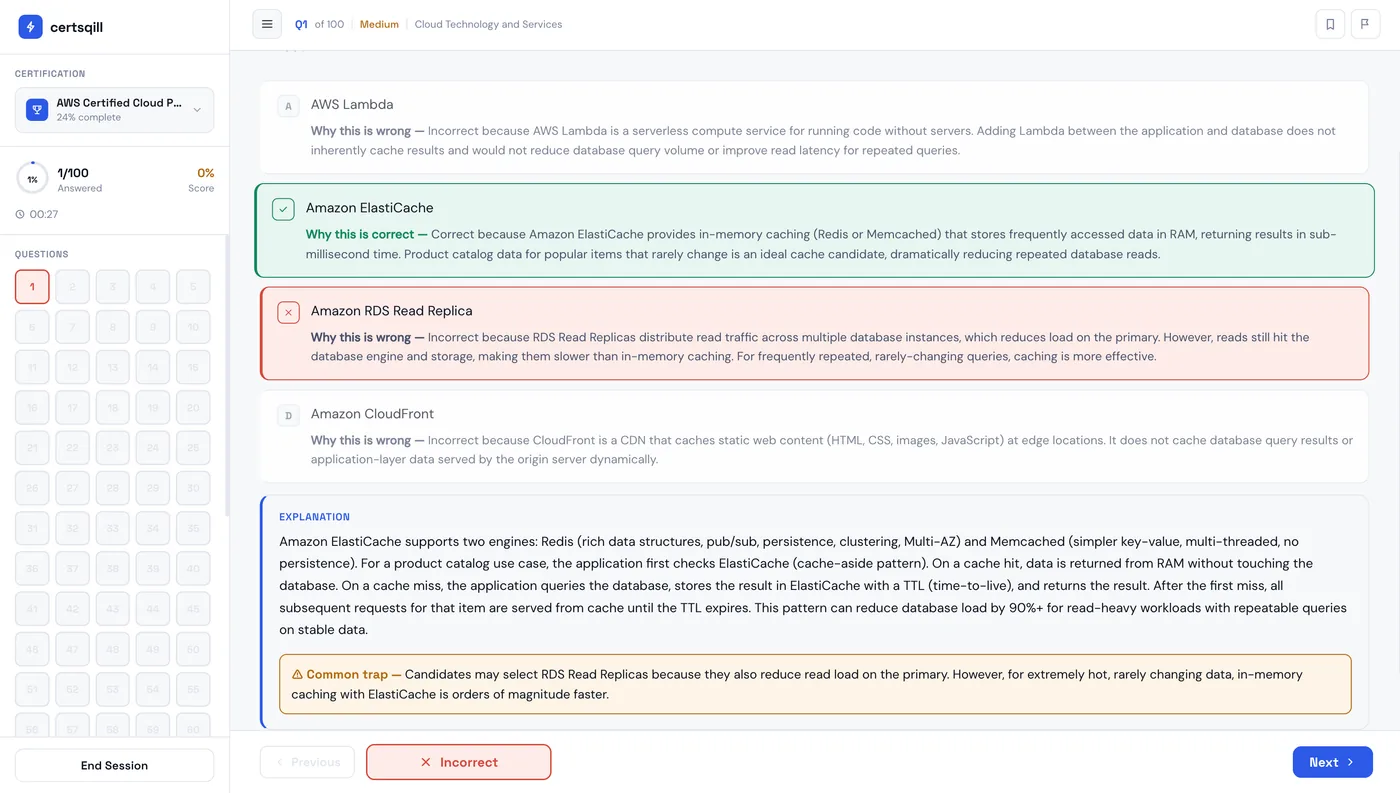Click the Medium difficulty label
Image resolution: width=1400 pixels, height=793 pixels.
point(379,24)
